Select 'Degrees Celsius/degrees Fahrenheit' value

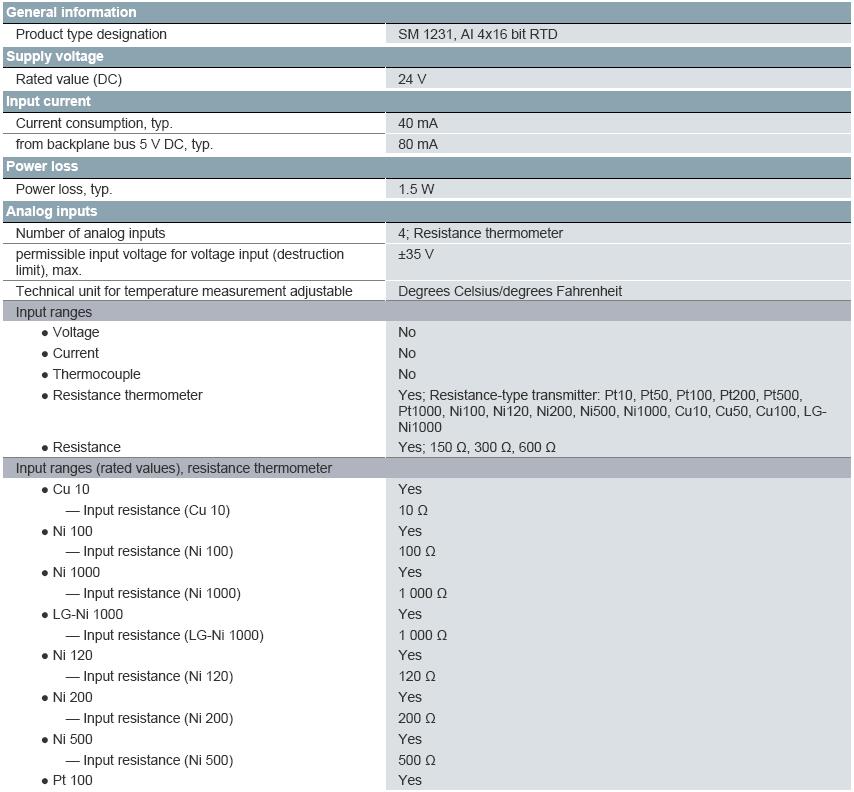(x=510, y=291)
